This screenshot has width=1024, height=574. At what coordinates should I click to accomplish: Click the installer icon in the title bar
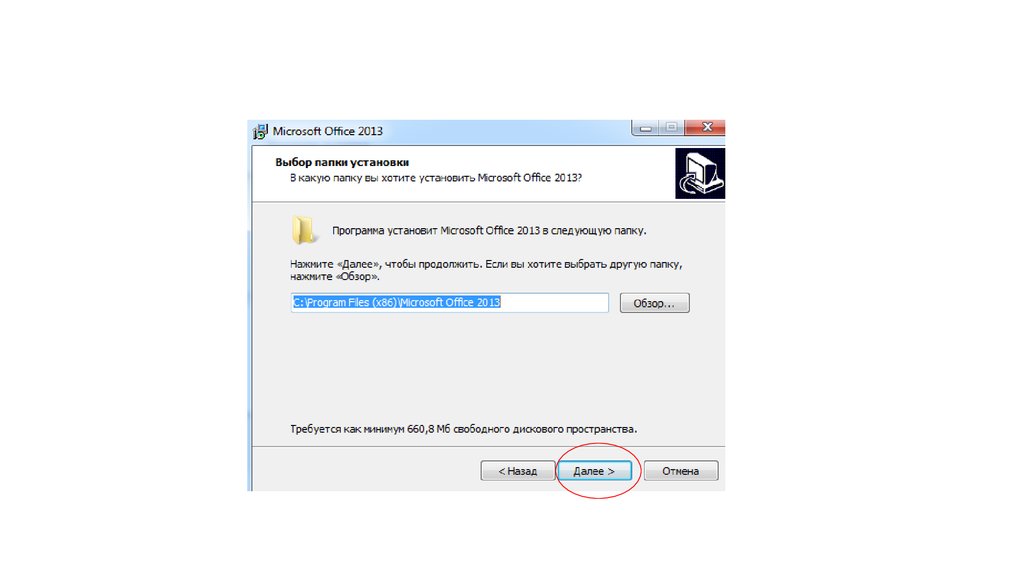click(x=260, y=131)
